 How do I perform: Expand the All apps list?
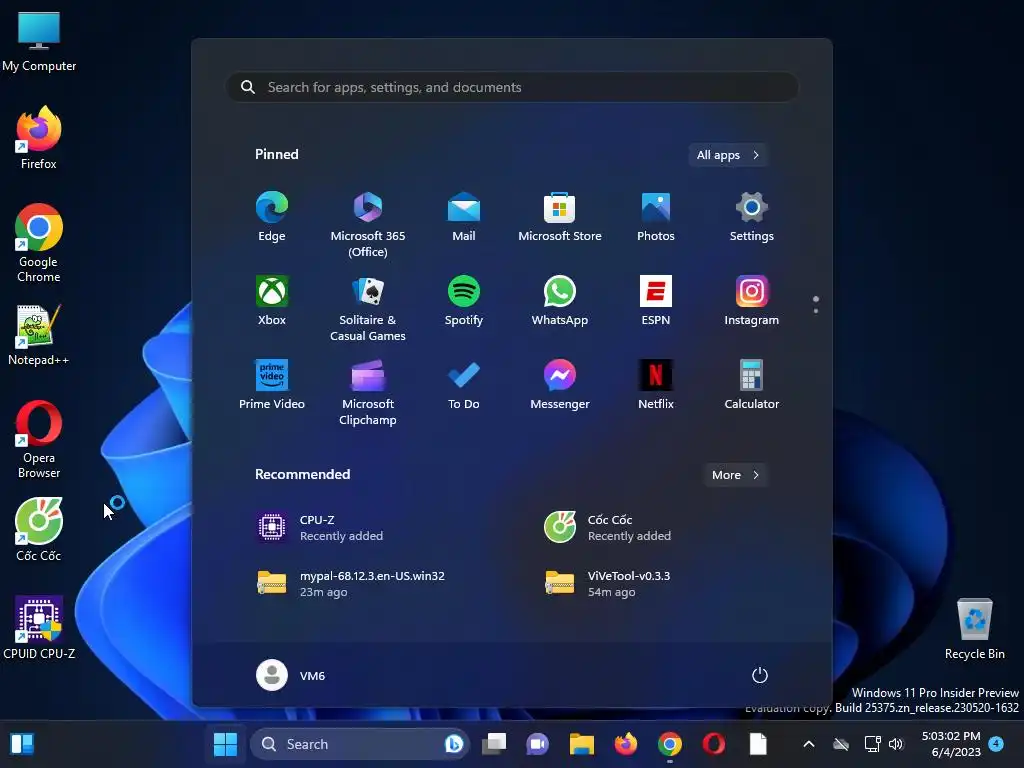coord(728,155)
